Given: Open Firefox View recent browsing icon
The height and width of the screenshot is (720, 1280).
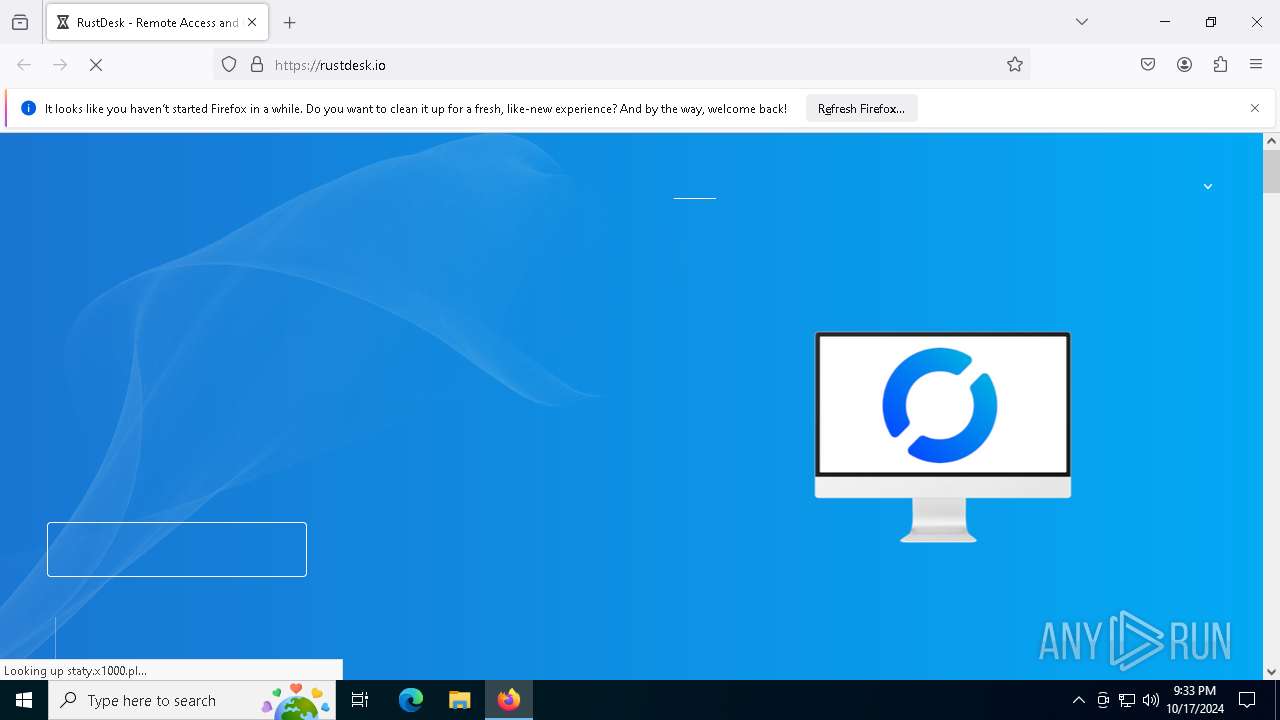Looking at the screenshot, I should coord(20,22).
